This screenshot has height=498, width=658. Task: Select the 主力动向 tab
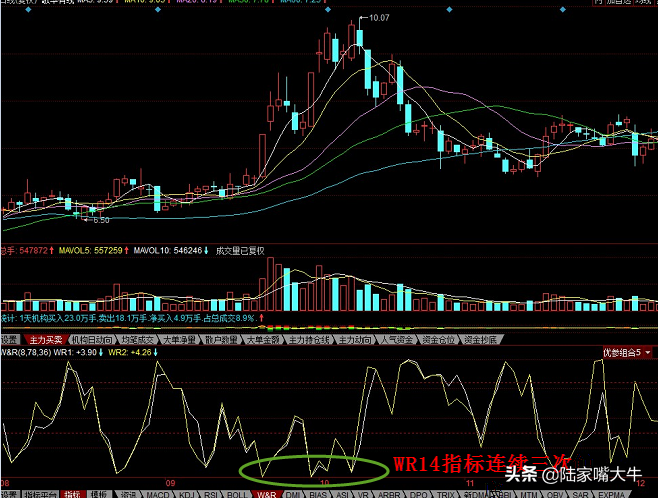click(355, 339)
